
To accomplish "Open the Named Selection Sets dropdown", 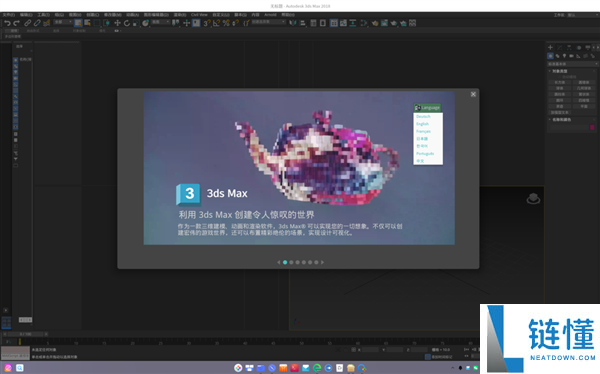I will point(269,22).
